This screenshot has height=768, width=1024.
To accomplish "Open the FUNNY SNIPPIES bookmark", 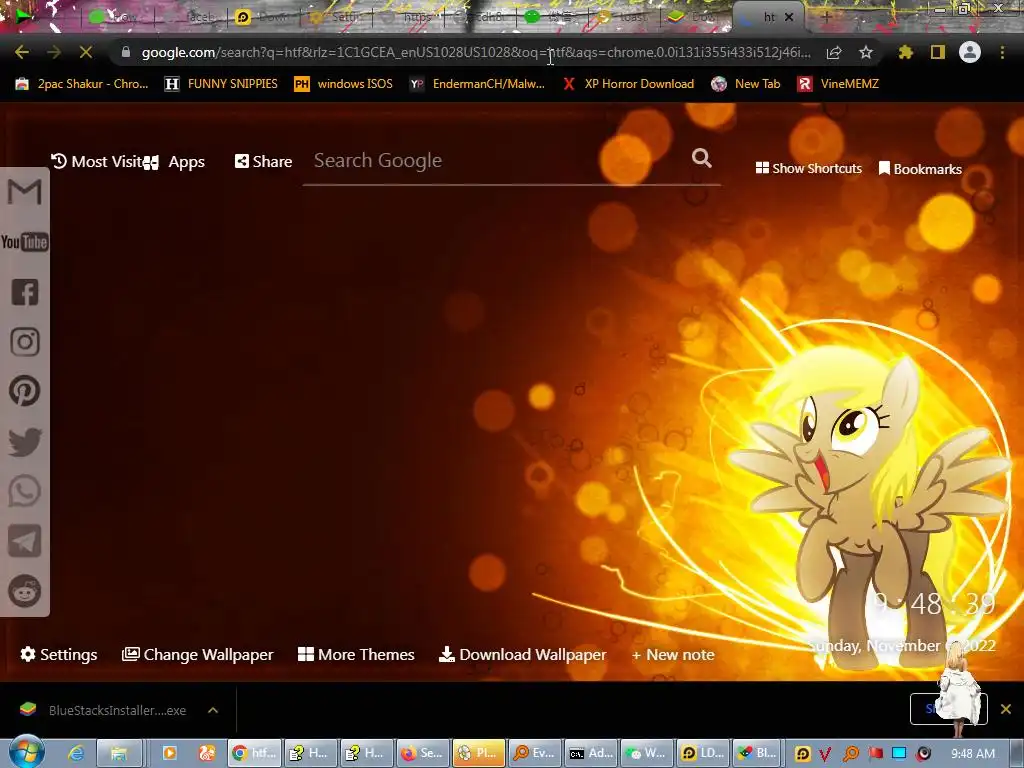I will click(x=221, y=84).
